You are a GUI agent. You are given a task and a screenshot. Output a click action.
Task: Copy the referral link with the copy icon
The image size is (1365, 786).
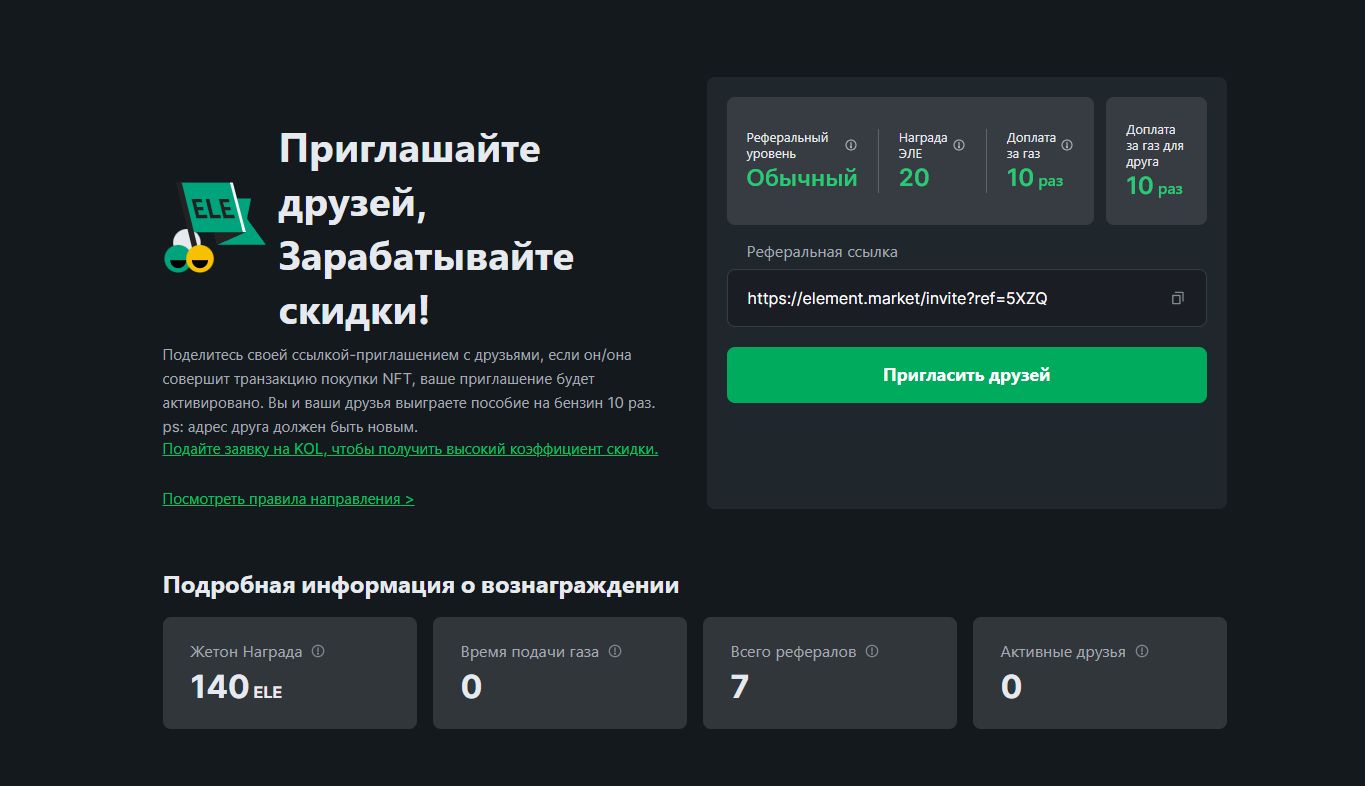1177,298
